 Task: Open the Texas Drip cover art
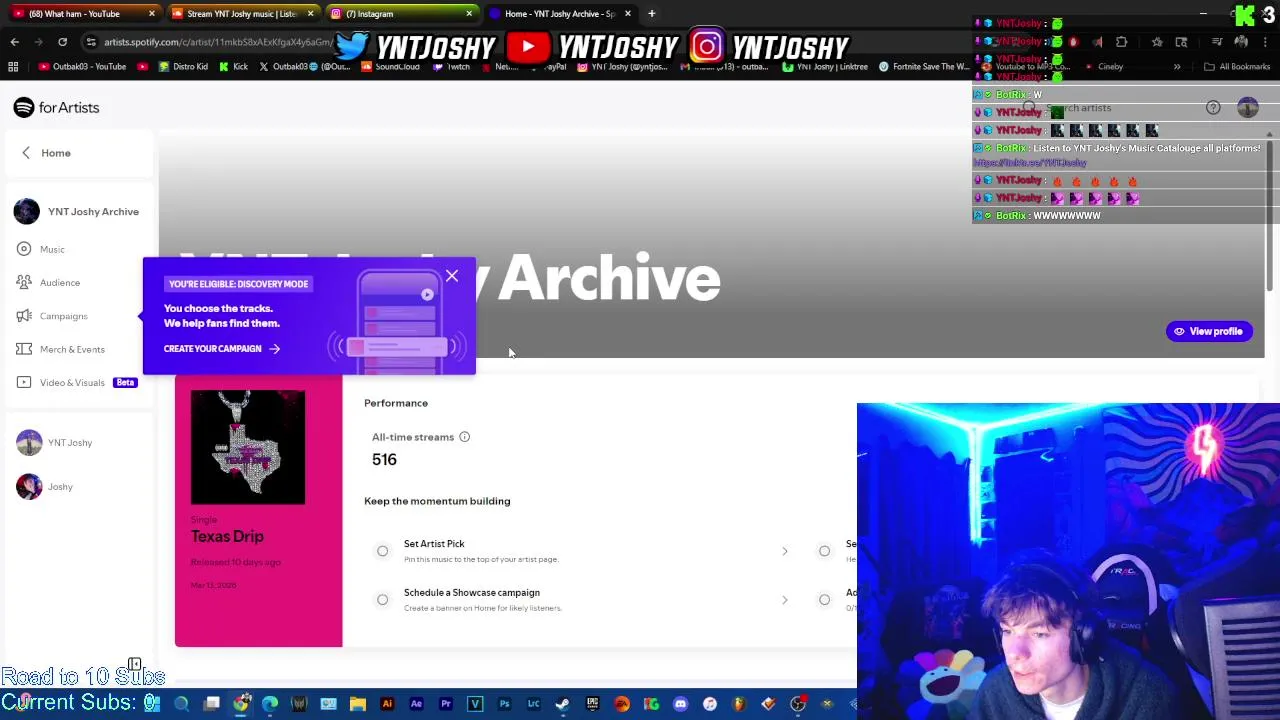[248, 447]
